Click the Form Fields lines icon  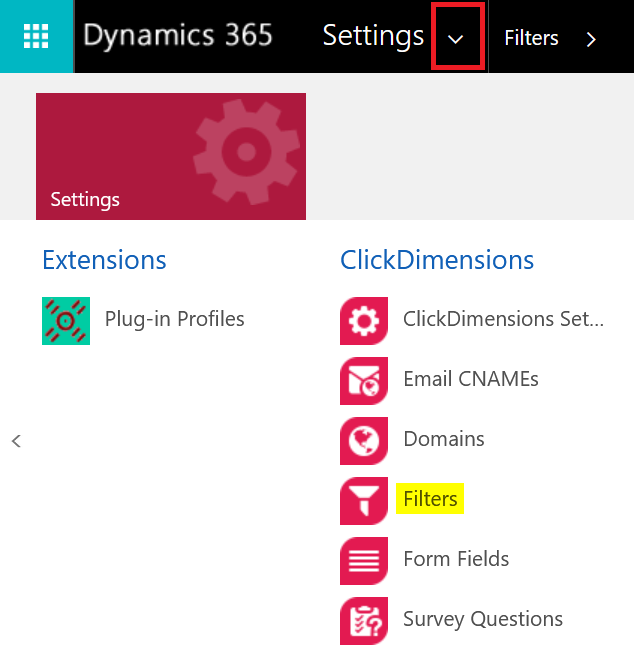pos(364,561)
